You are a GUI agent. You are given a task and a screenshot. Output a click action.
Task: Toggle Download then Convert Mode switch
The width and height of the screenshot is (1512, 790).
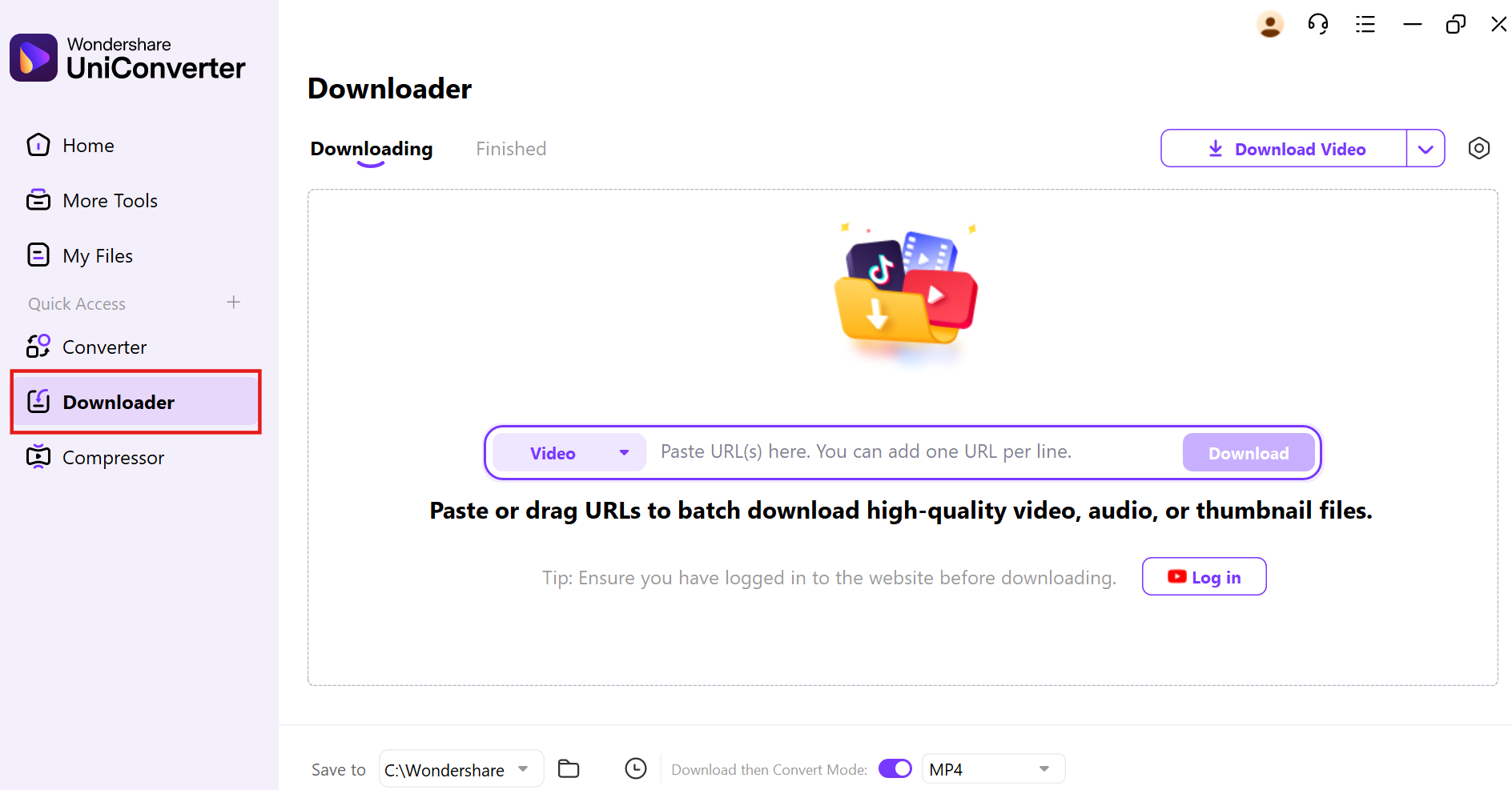pos(895,768)
